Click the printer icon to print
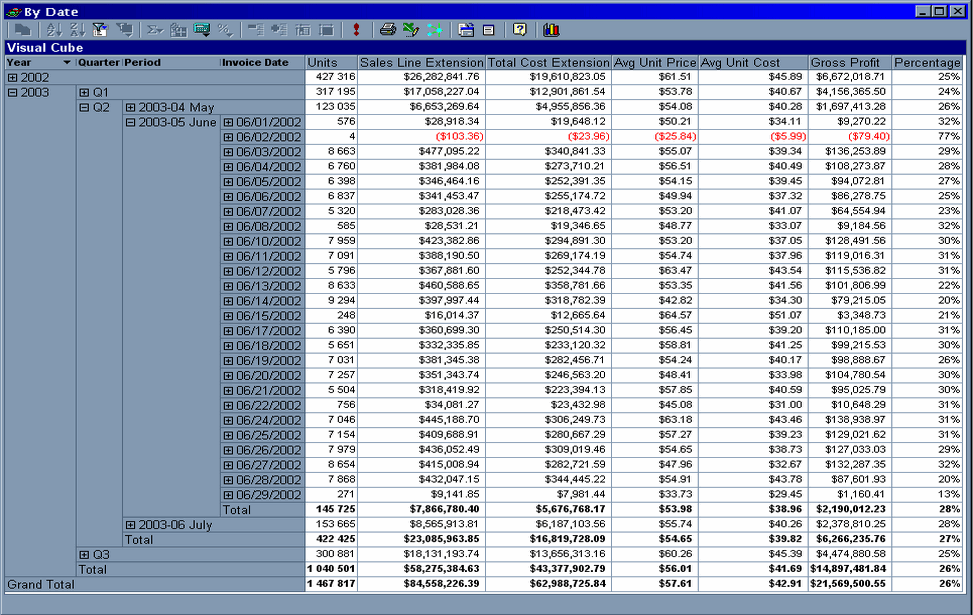The image size is (973, 615). [387, 30]
